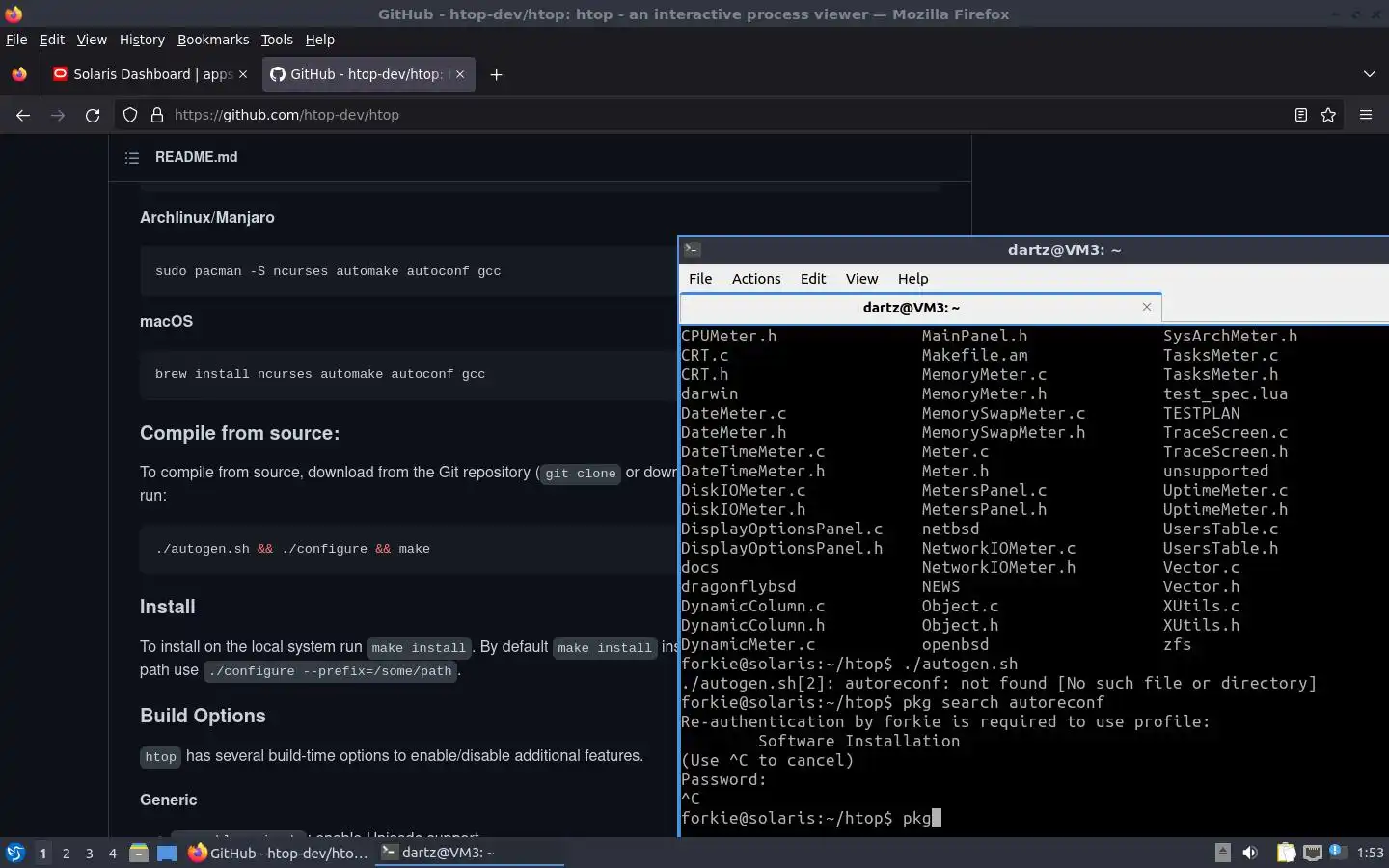Expand the list all tabs chevron
This screenshot has height=868, width=1389.
click(1370, 74)
